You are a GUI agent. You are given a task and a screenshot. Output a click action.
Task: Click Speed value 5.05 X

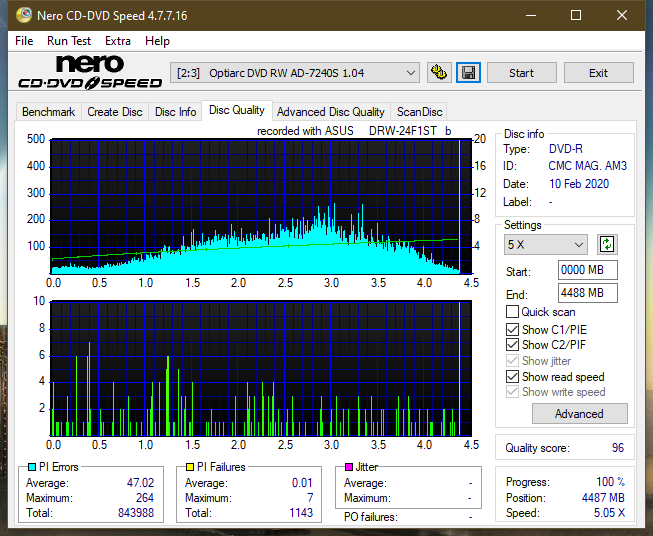[x=609, y=513]
